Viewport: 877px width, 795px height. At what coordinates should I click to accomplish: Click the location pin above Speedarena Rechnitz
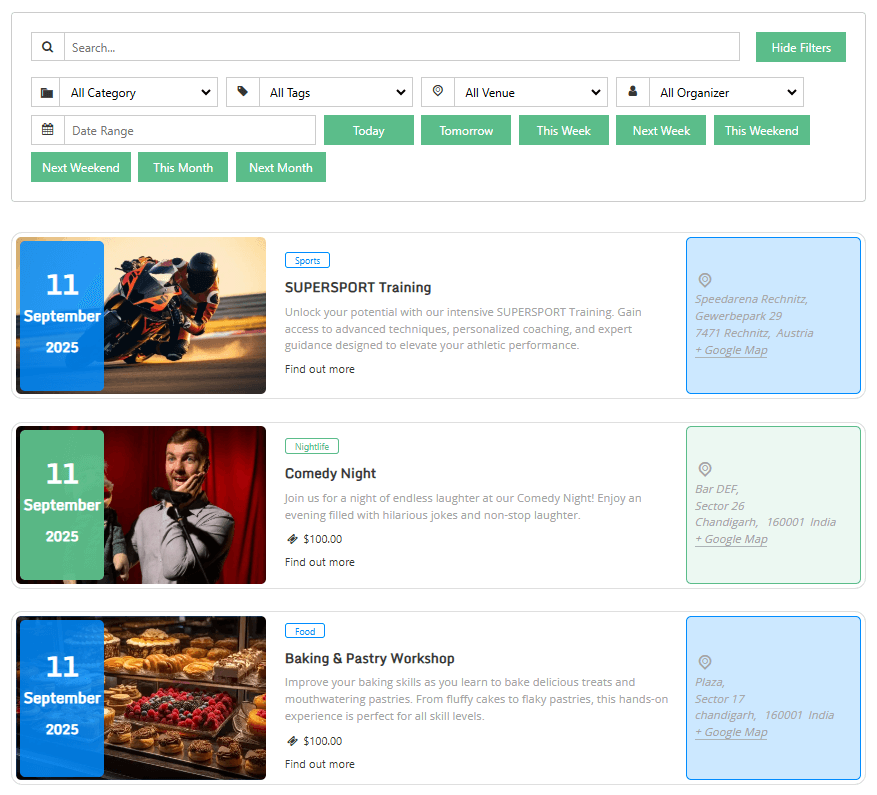[704, 281]
